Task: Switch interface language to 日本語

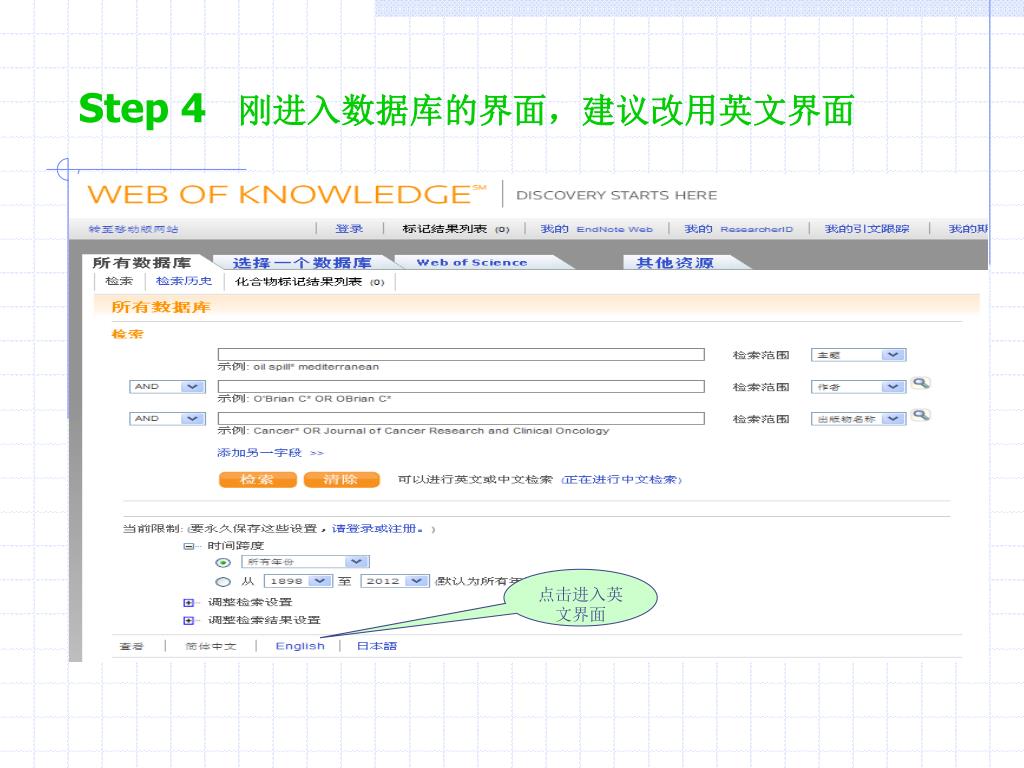Action: 377,646
